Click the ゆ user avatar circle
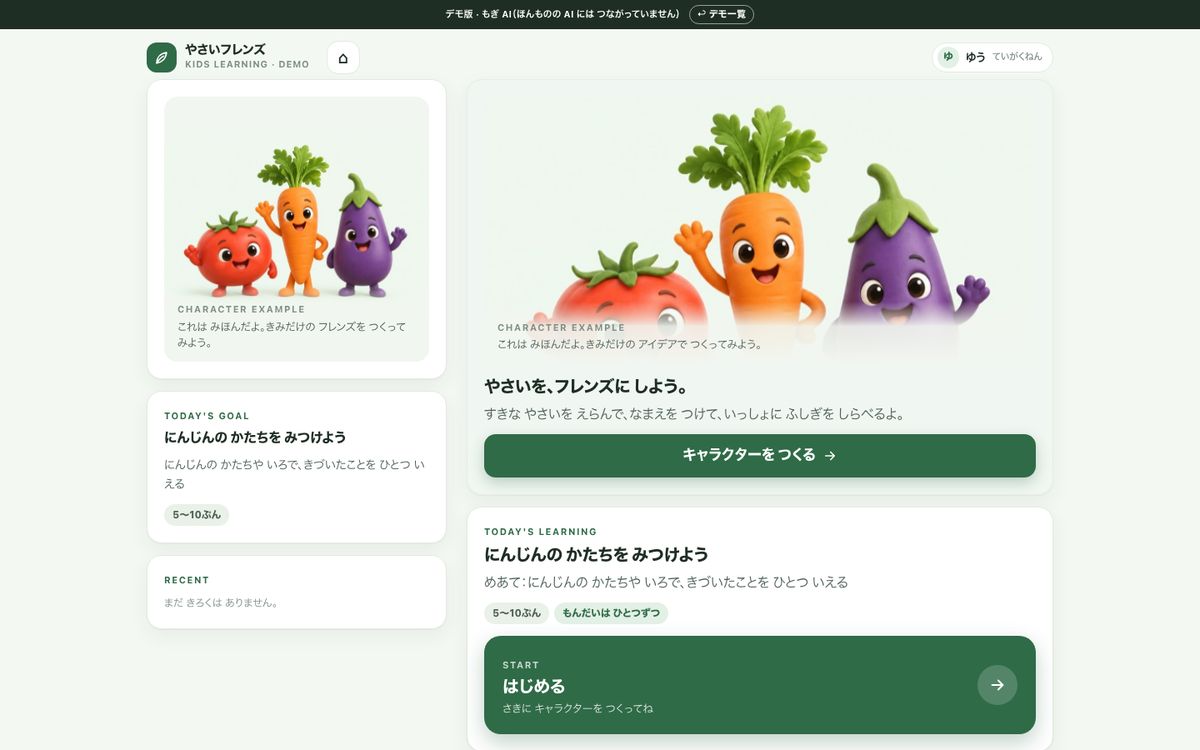The height and width of the screenshot is (750, 1200). (948, 57)
